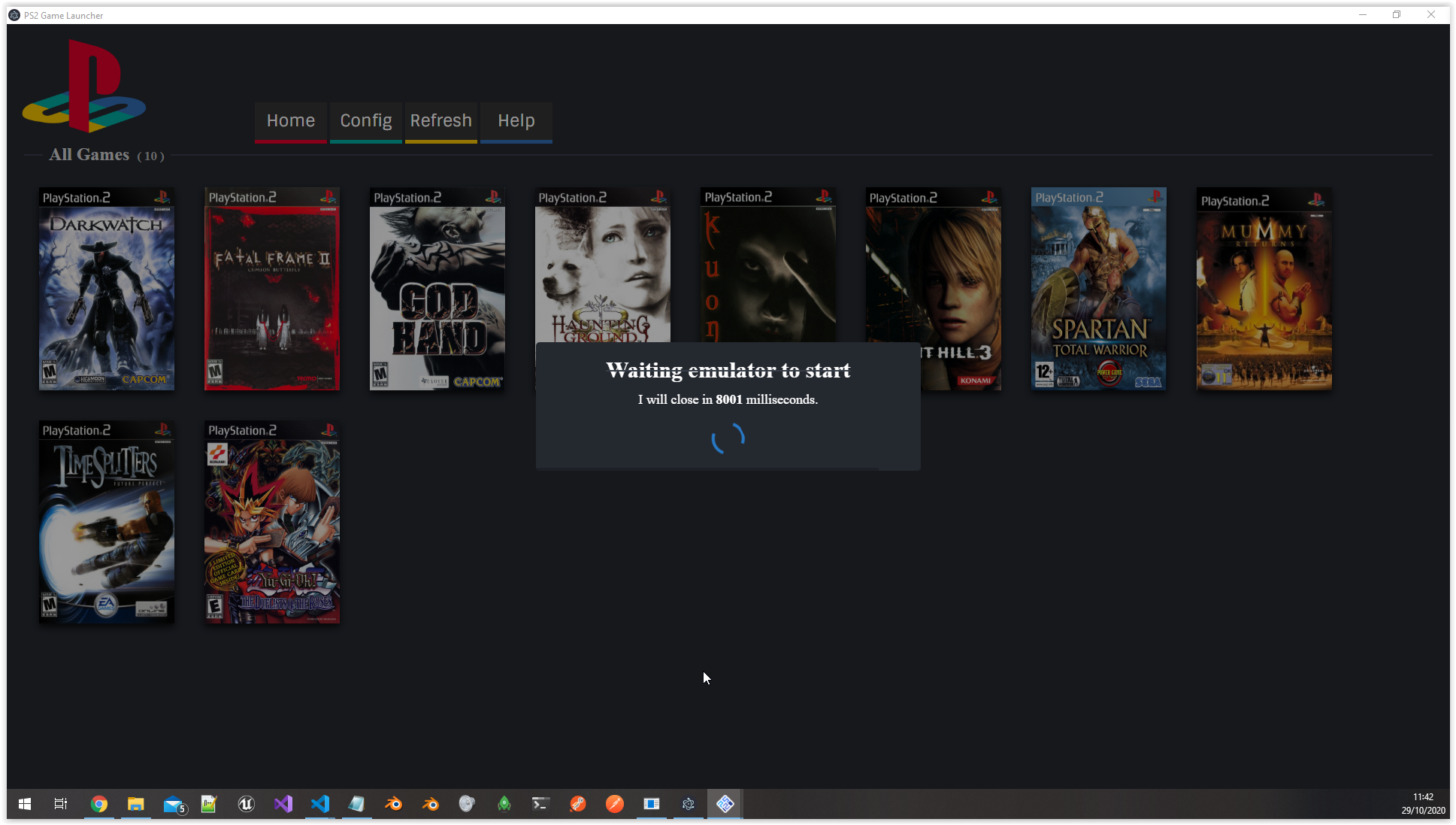Open the Home tab

(x=290, y=121)
